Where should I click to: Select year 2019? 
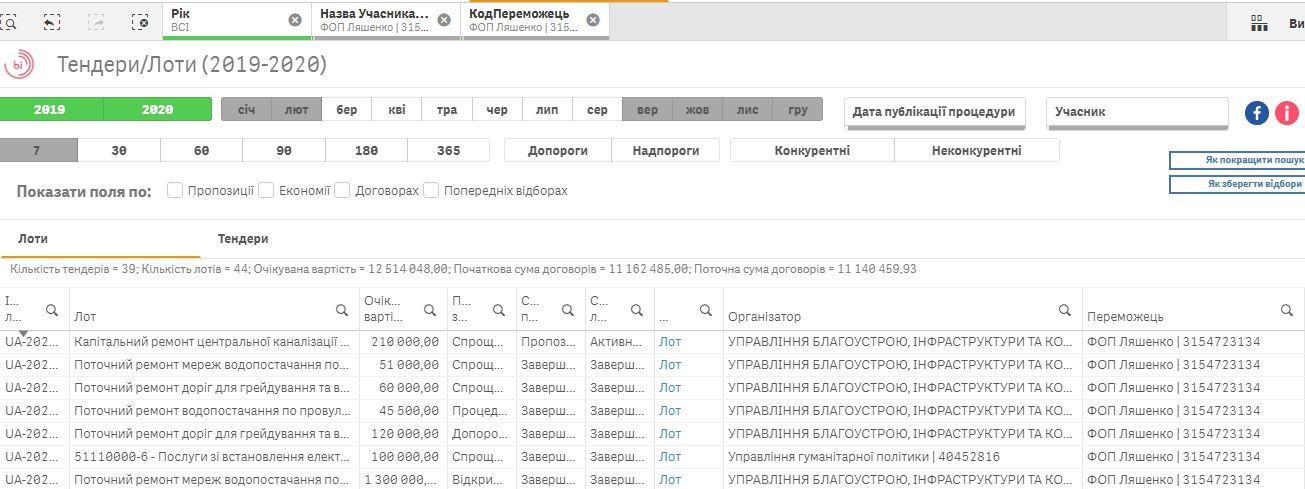click(50, 109)
